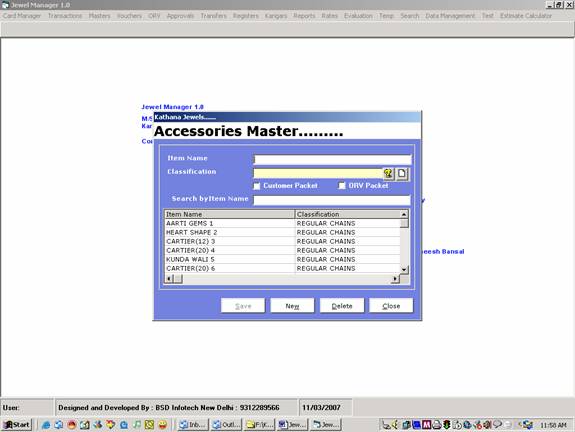Click the New button
Screen dimensions: 575x432
click(292, 306)
